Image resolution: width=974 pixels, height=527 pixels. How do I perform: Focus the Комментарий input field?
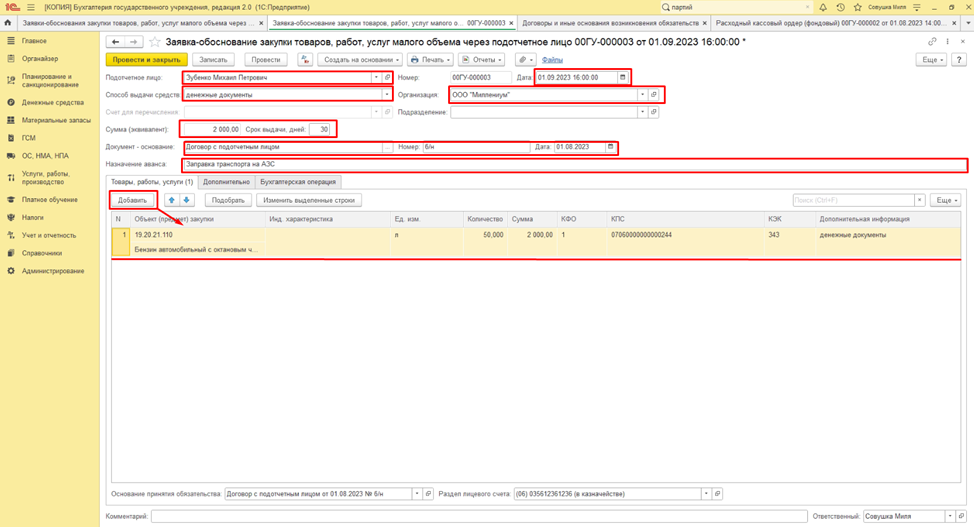479,516
